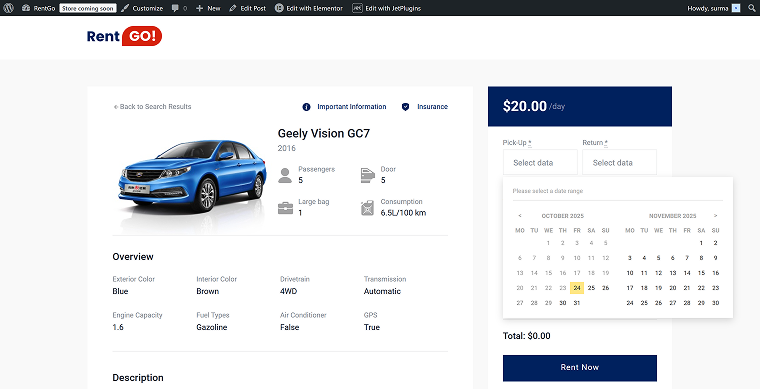The height and width of the screenshot is (389, 760).
Task: Select October 30 in the calendar
Action: click(x=563, y=303)
